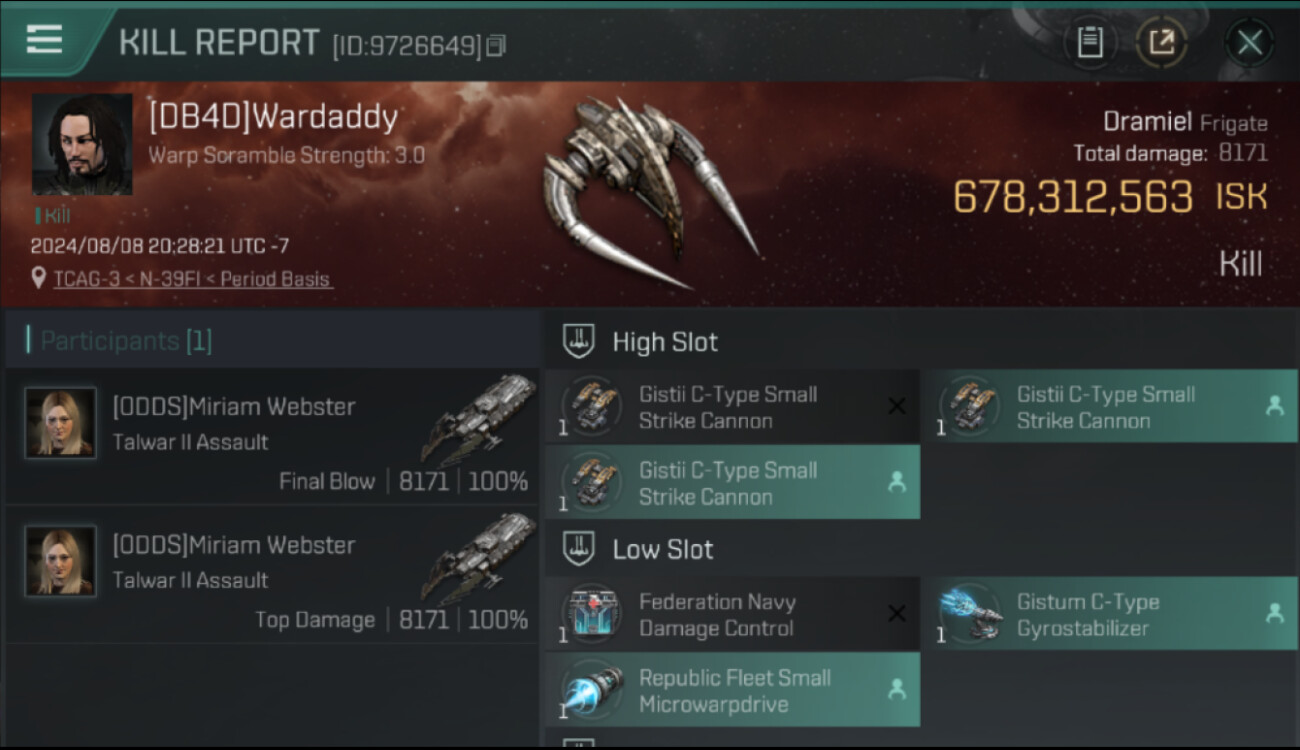Screen dimensions: 1300x750
Task: Select the Gistum C-Type Gyrostabilizer icon
Action: tap(970, 613)
